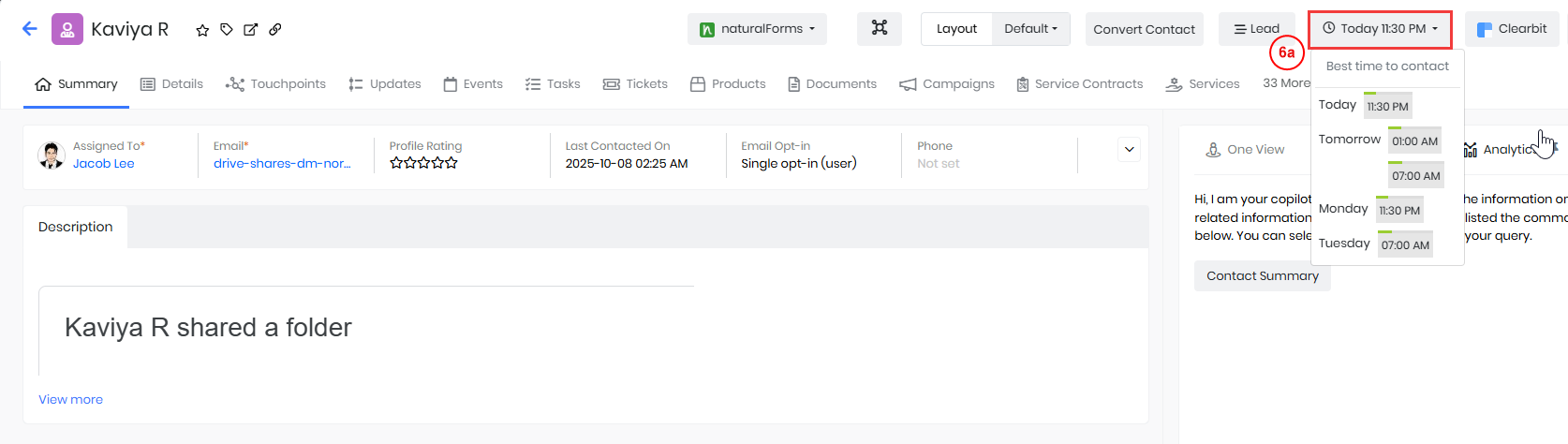Open the naturalForms dropdown
The height and width of the screenshot is (444, 1568).
pos(758,29)
